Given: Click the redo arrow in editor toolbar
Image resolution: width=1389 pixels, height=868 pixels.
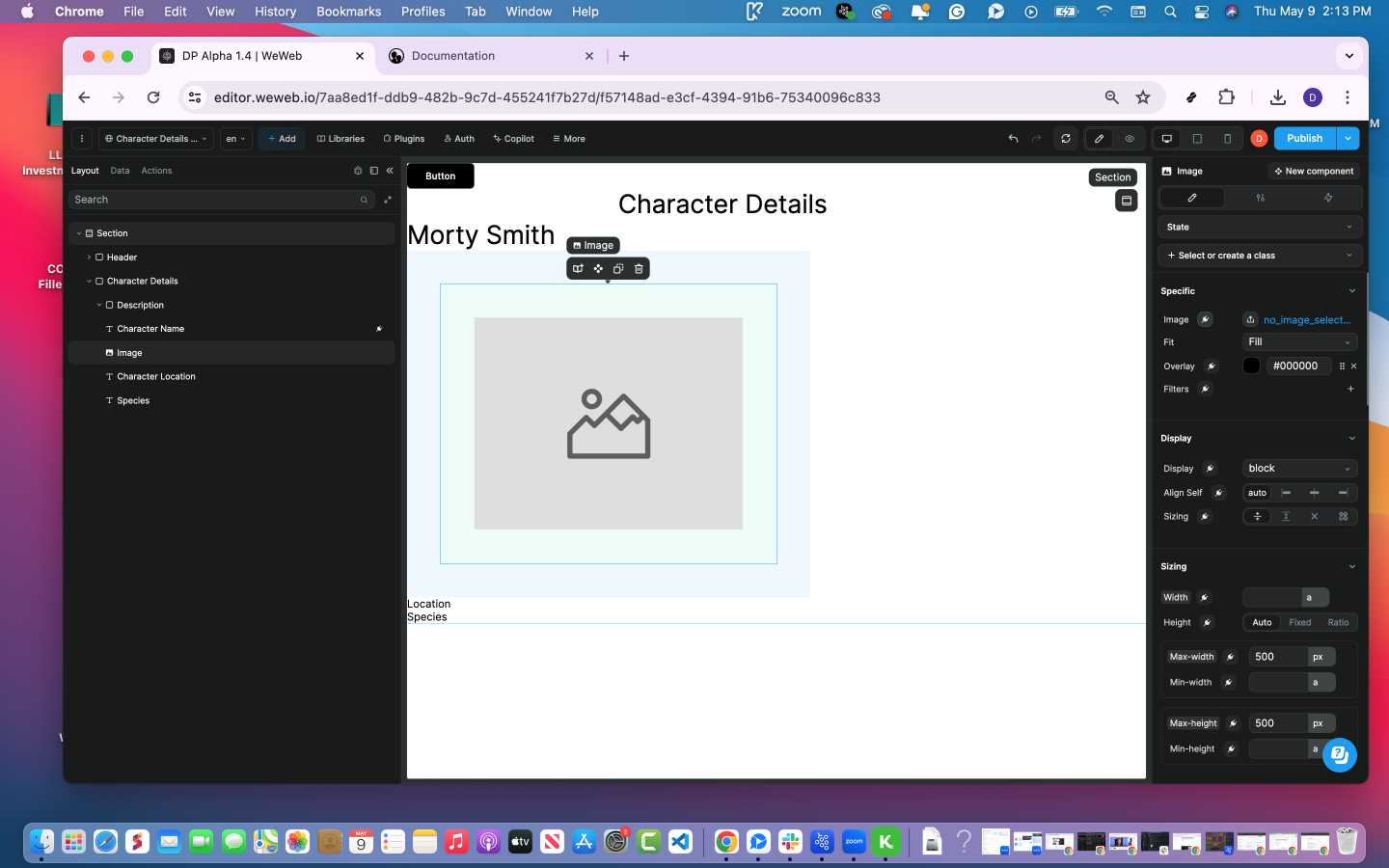Looking at the screenshot, I should point(1037,139).
